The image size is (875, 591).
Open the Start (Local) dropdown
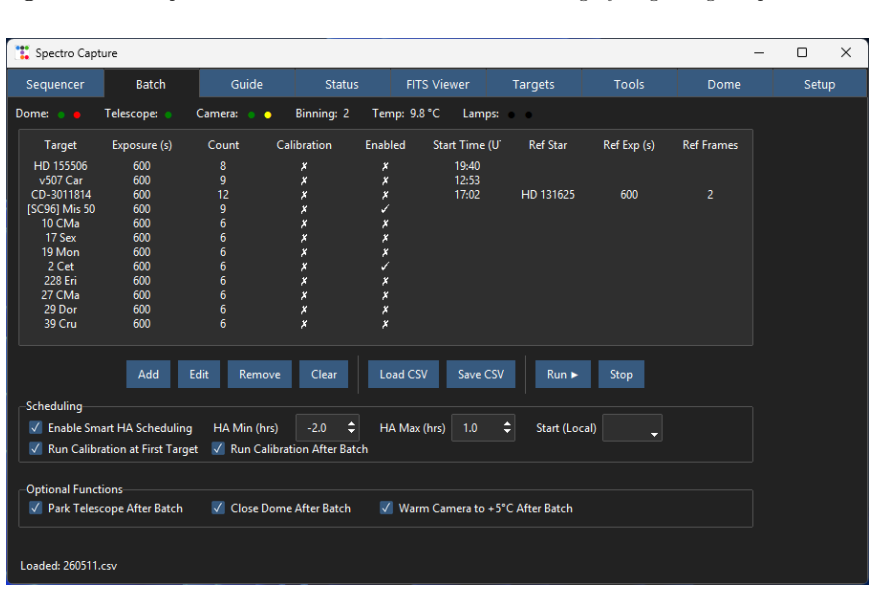632,428
